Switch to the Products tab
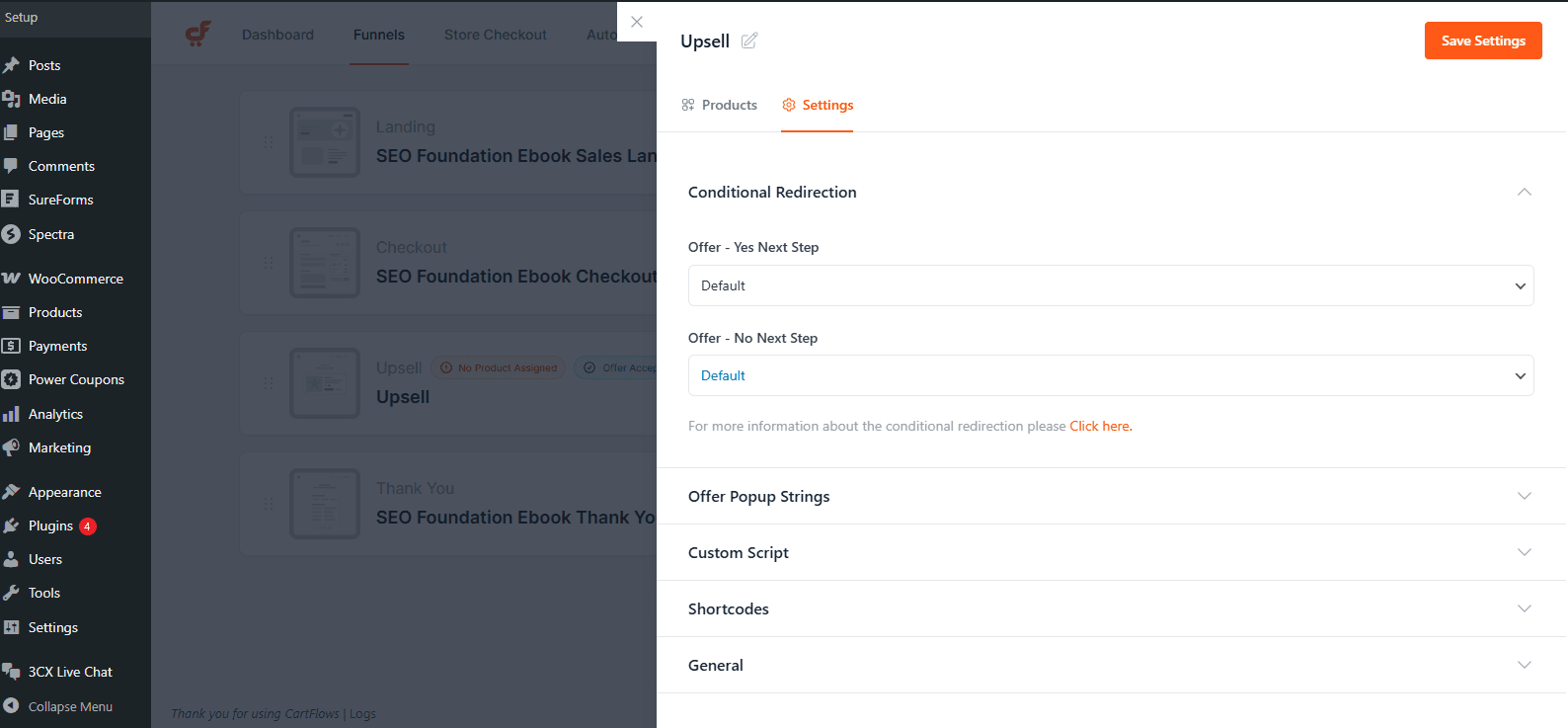Viewport: 1568px width, 728px height. tap(720, 105)
